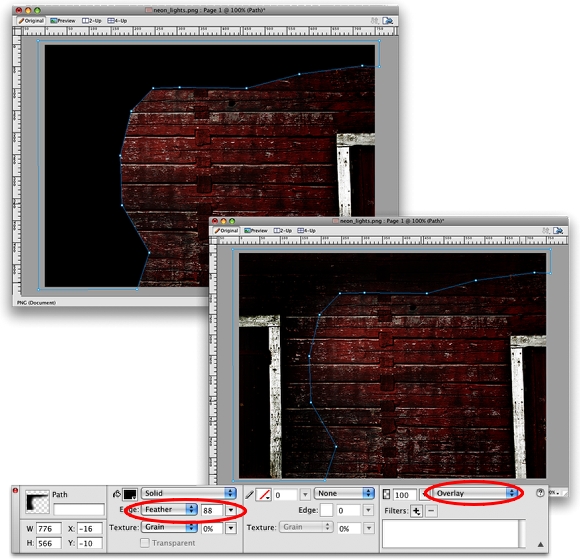Open the stroke texture 0% slider arrow
580x559 pixels.
(x=368, y=528)
